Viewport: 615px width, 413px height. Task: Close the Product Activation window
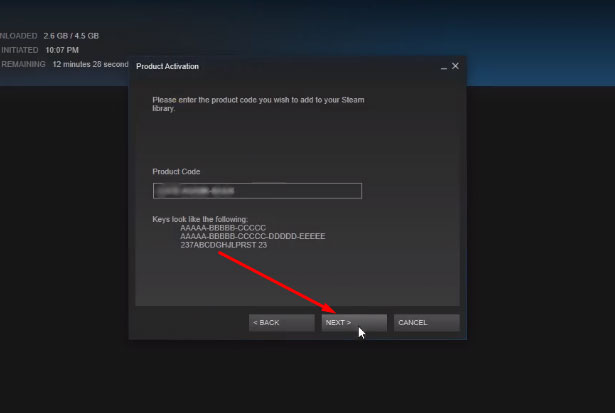point(455,66)
